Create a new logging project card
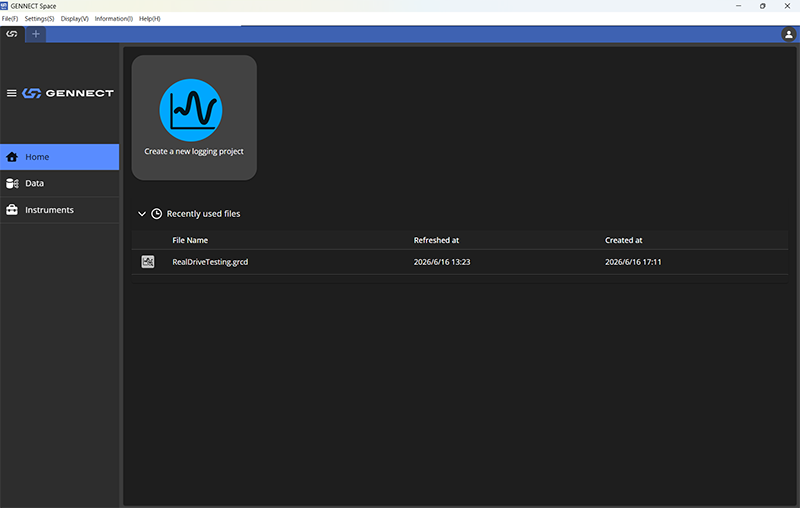 tap(194, 118)
